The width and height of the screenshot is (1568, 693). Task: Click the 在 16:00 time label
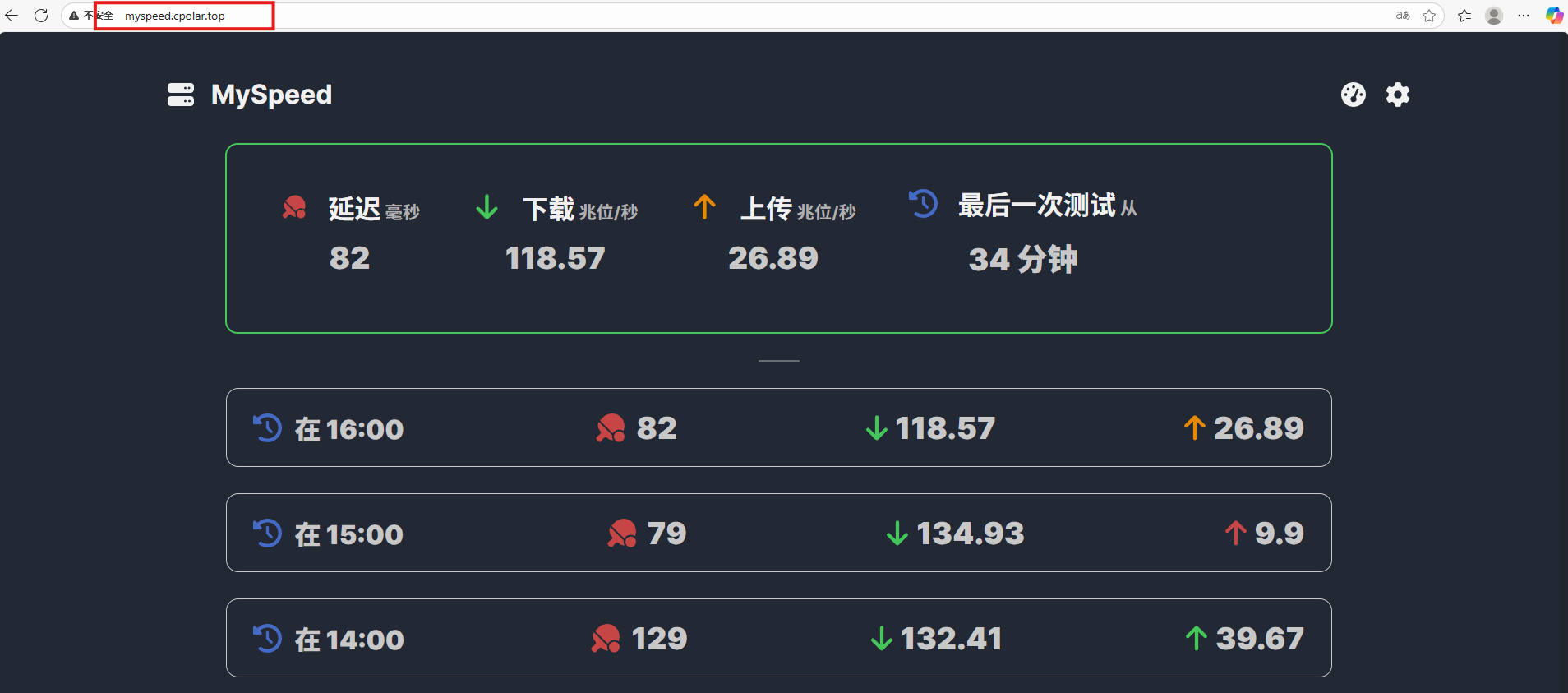349,429
